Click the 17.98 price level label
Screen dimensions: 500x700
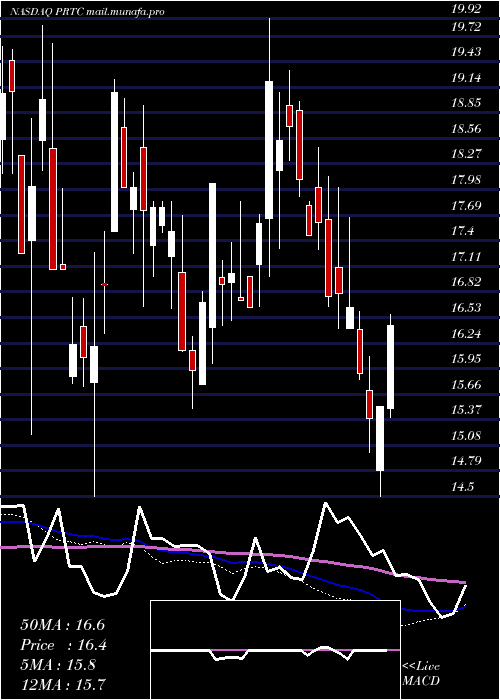[x=466, y=180]
